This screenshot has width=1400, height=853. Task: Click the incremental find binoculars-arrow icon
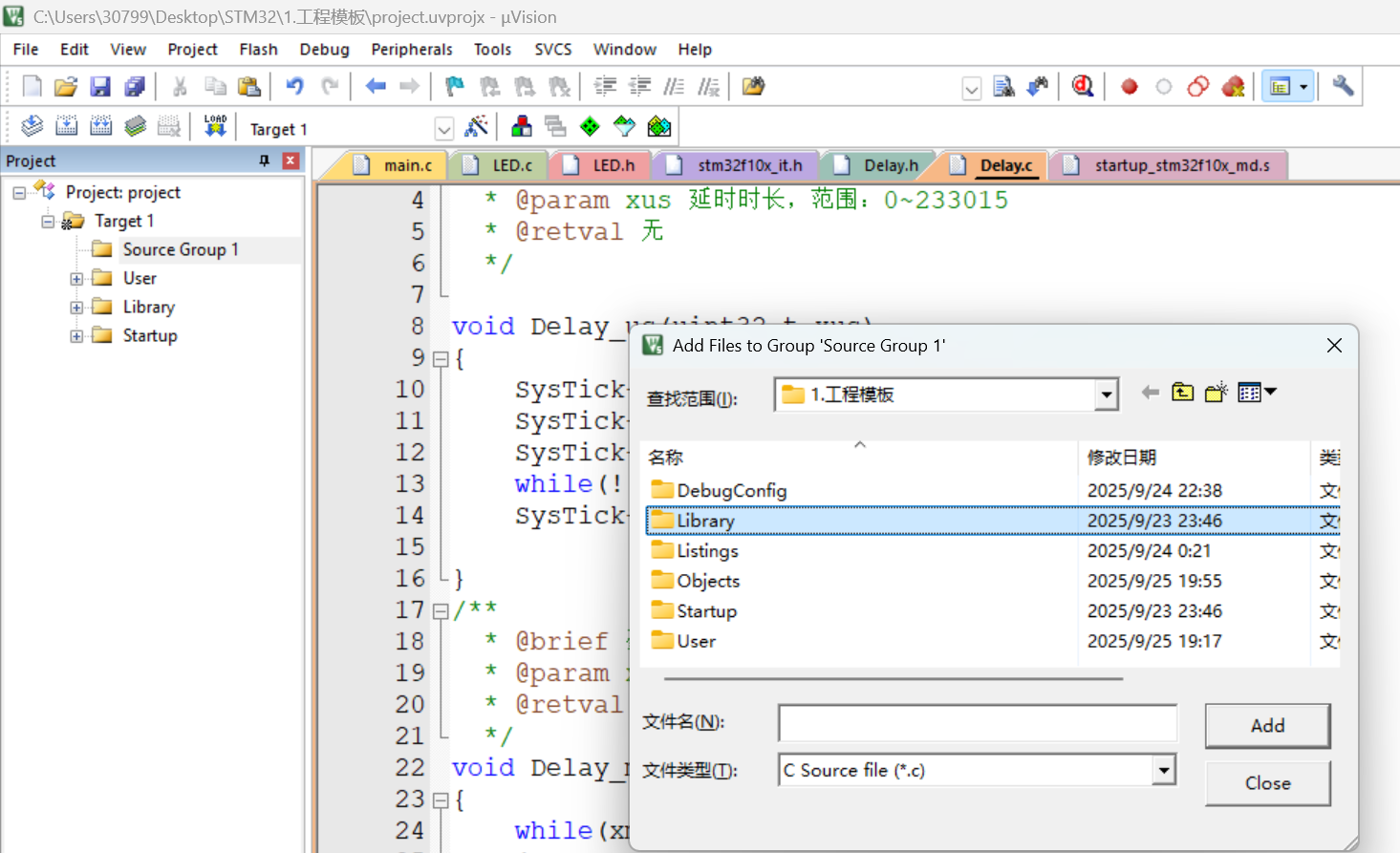pyautogui.click(x=1038, y=87)
